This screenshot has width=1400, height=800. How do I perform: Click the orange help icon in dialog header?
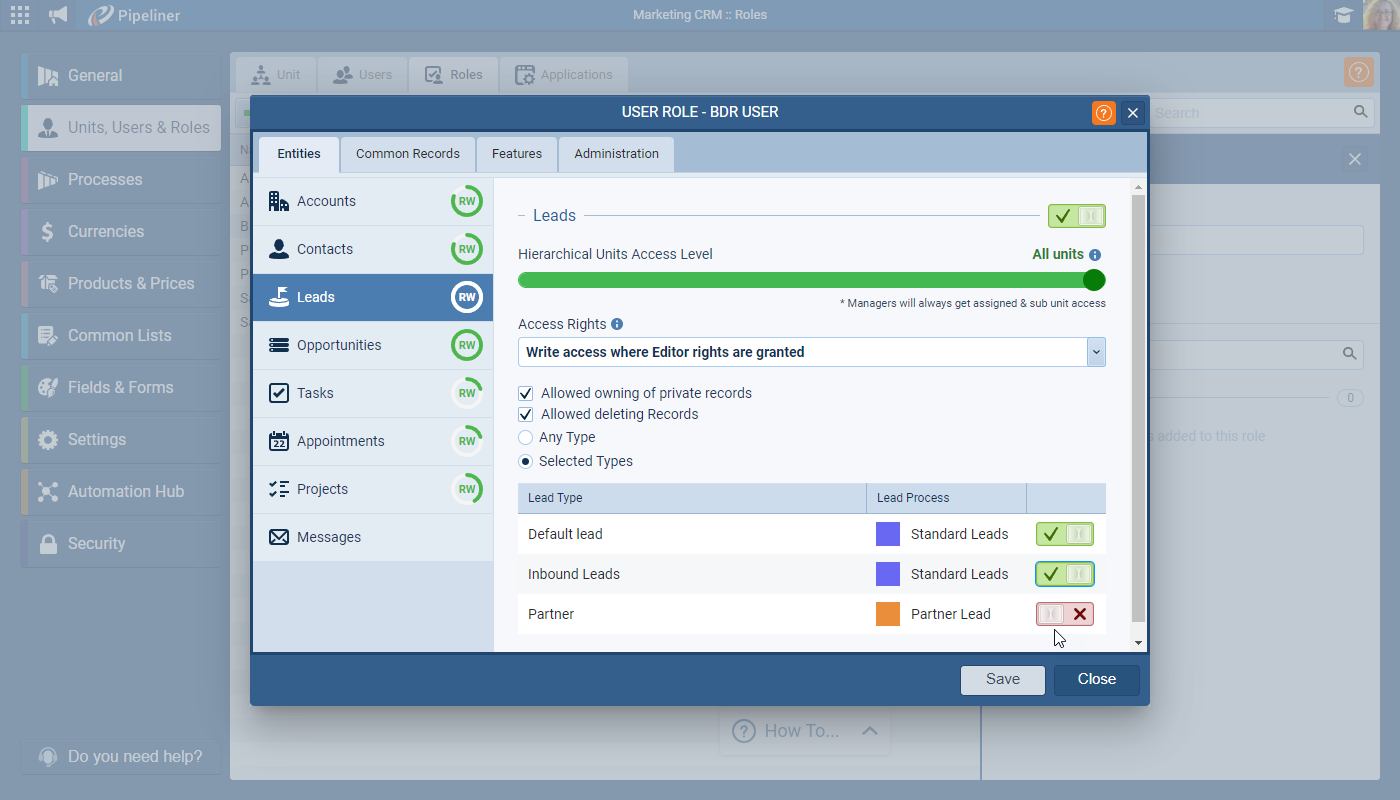coord(1103,113)
